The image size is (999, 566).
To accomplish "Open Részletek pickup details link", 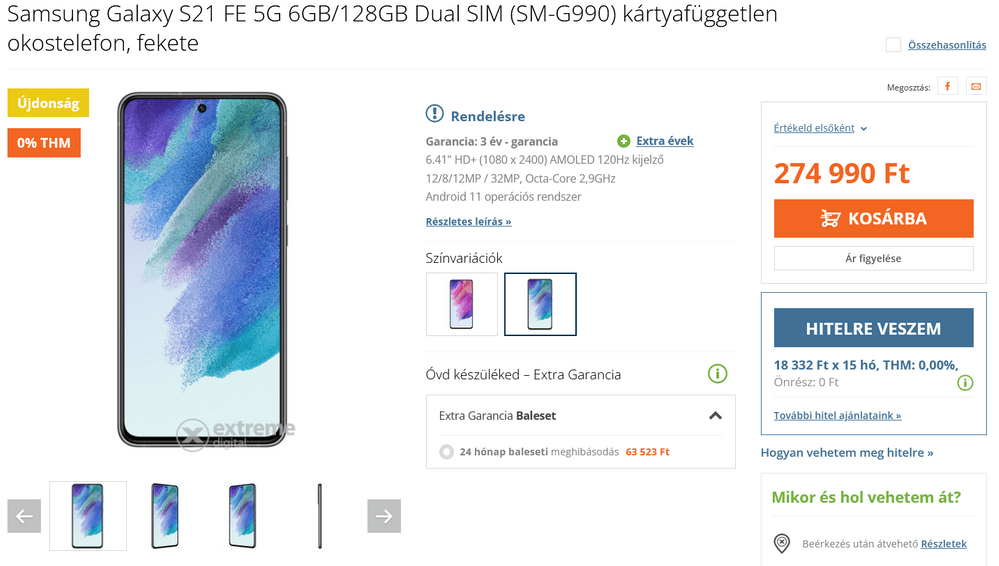I will [x=944, y=544].
